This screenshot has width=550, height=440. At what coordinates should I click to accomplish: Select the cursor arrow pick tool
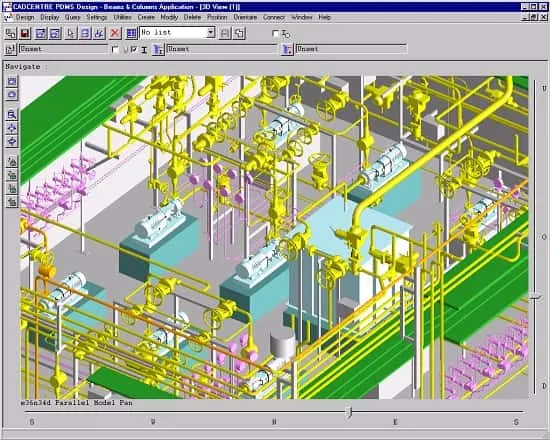click(x=71, y=33)
